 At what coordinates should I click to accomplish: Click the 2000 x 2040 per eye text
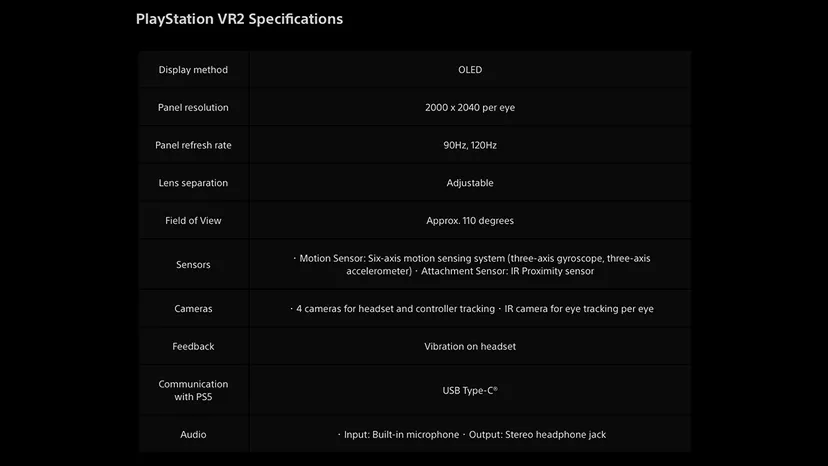click(470, 107)
